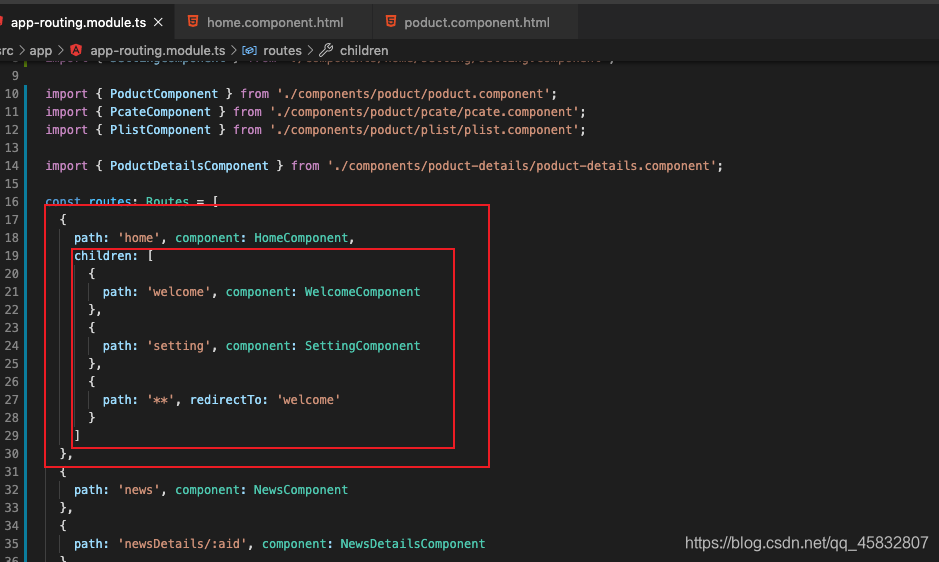Viewport: 939px width, 562px height.
Task: Click the 'home' path string
Action: (x=138, y=238)
